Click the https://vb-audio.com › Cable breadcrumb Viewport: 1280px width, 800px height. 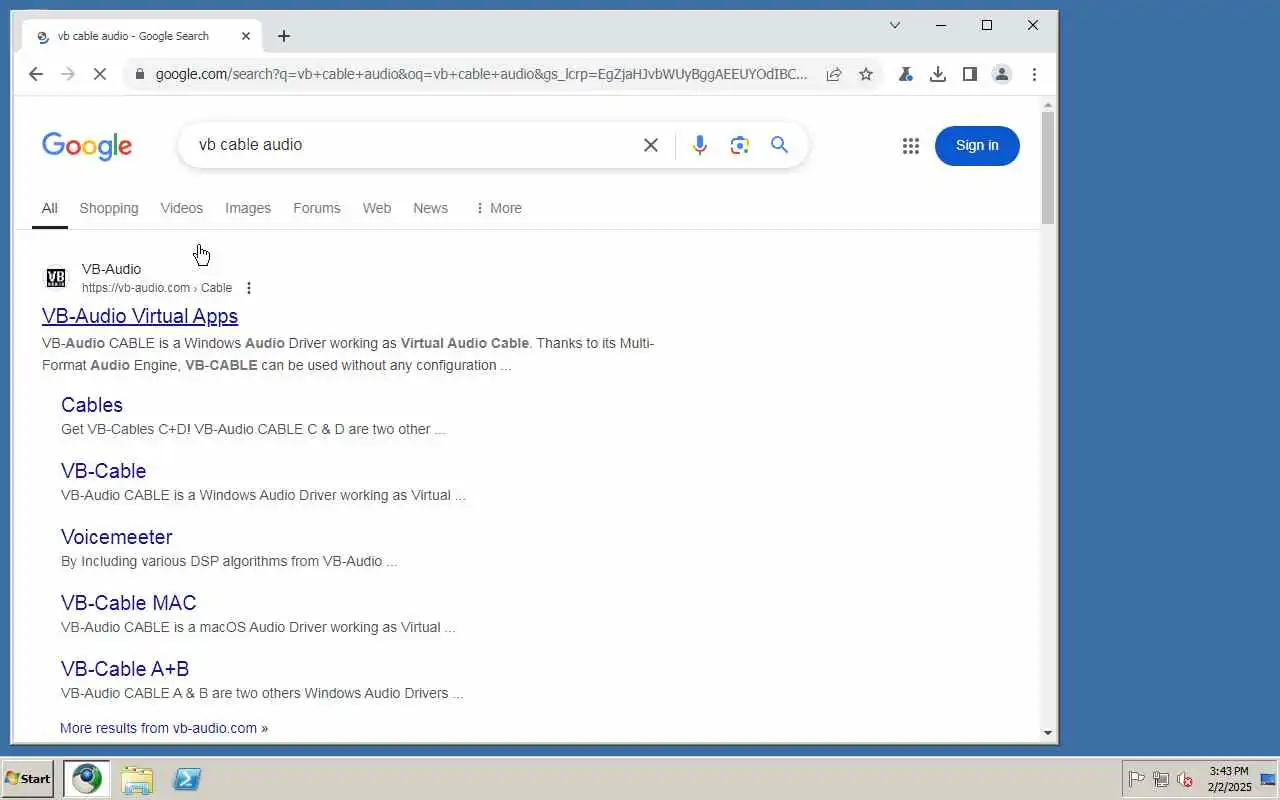[x=157, y=288]
